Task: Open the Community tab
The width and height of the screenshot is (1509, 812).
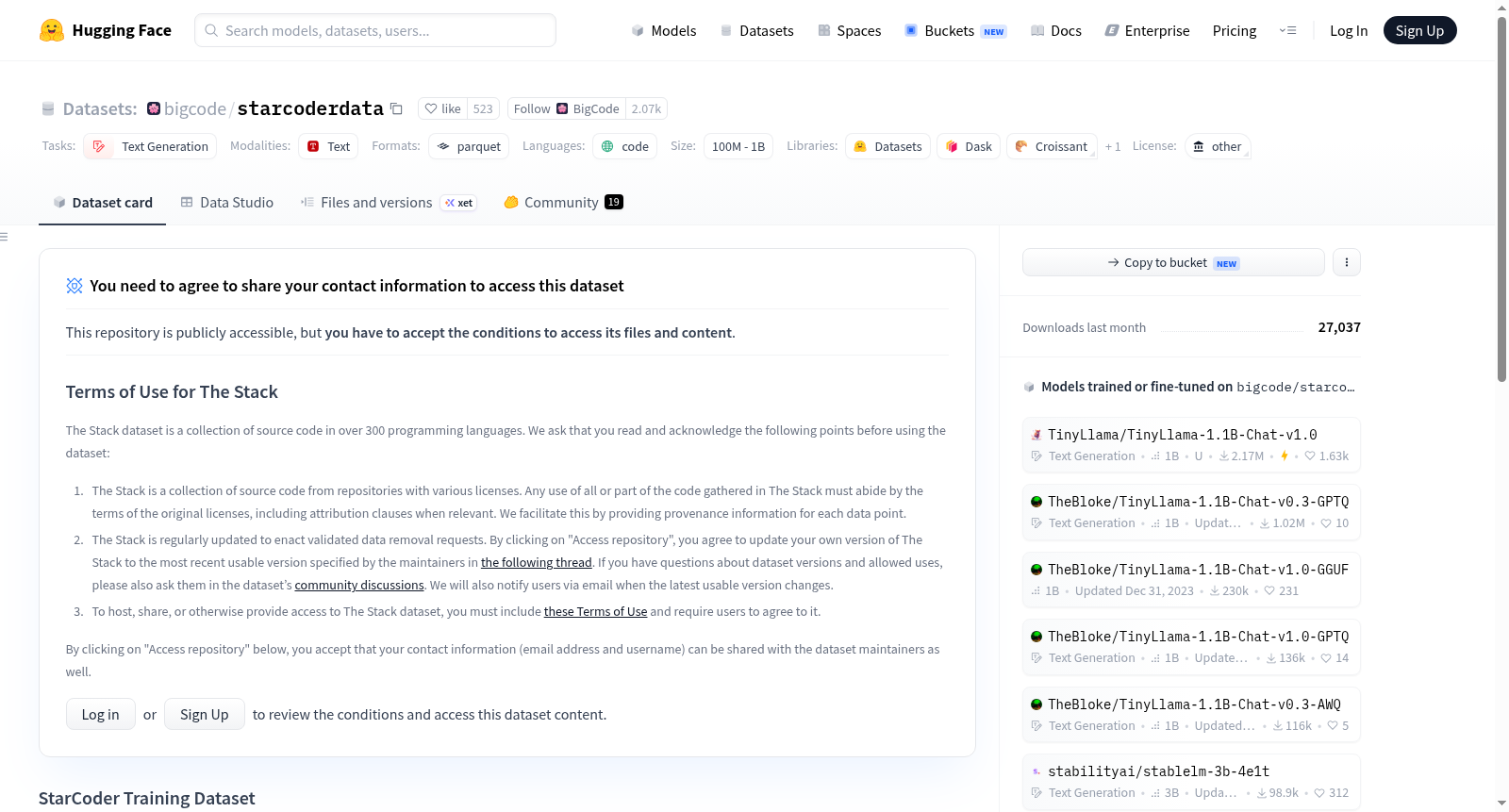Action: click(563, 202)
